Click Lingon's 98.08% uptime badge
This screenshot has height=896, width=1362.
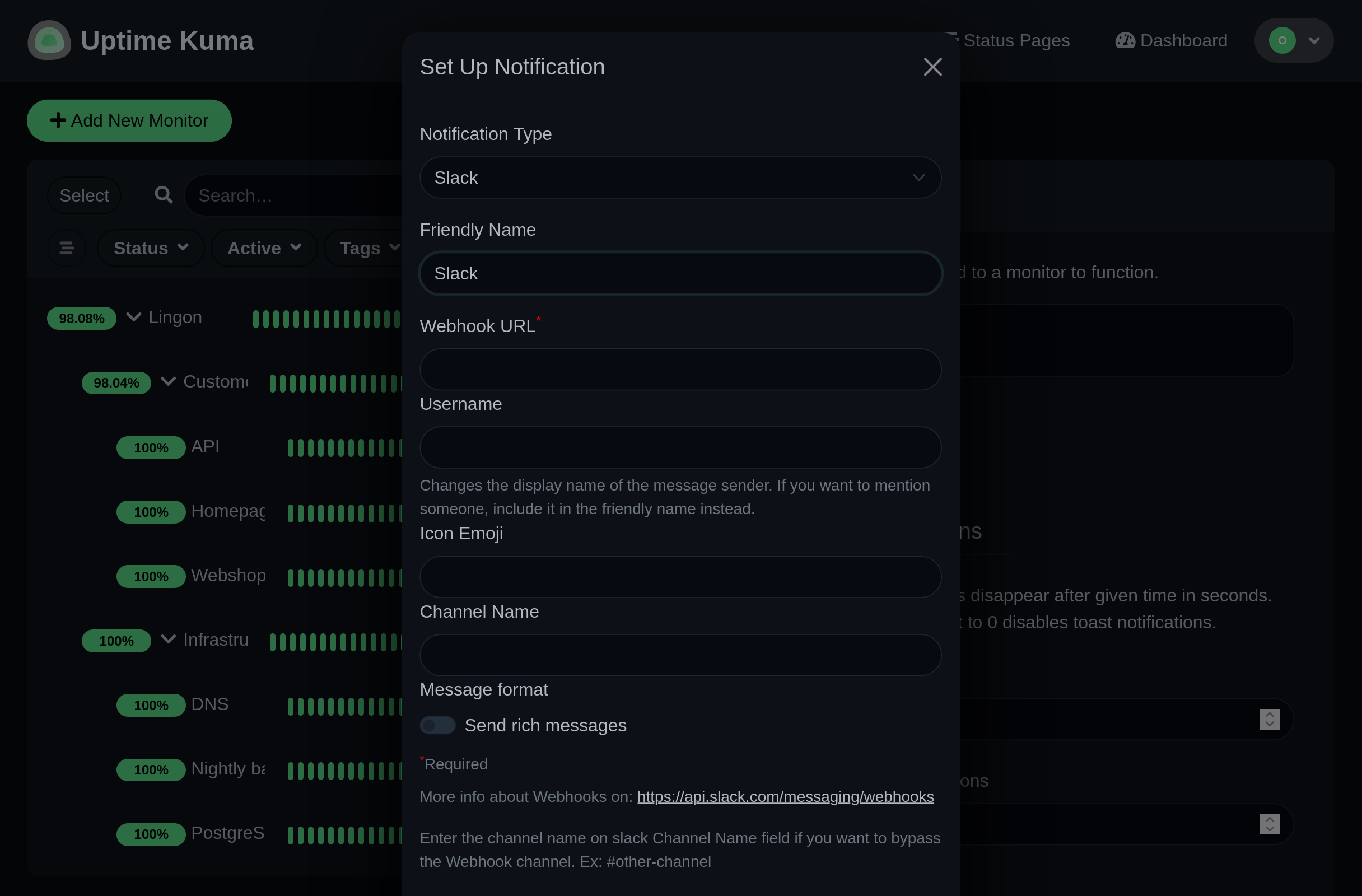pos(81,318)
